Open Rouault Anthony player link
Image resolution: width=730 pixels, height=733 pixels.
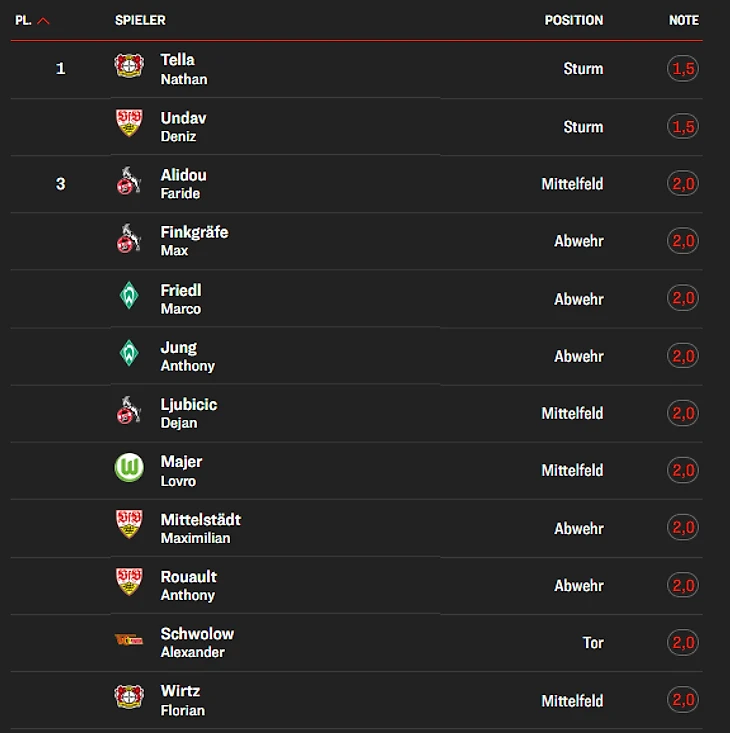coord(188,584)
